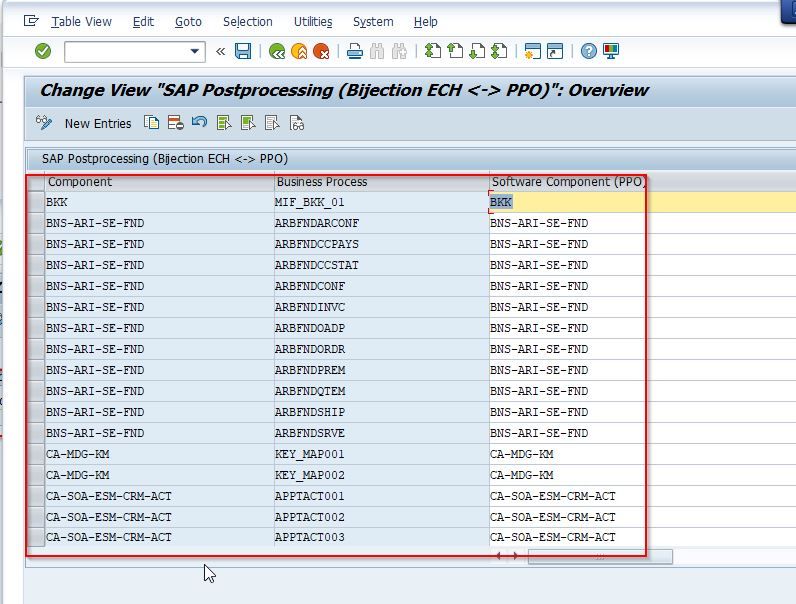Collapse command field with double-chevron icon
Viewport: 796px width, 604px height.
click(220, 51)
